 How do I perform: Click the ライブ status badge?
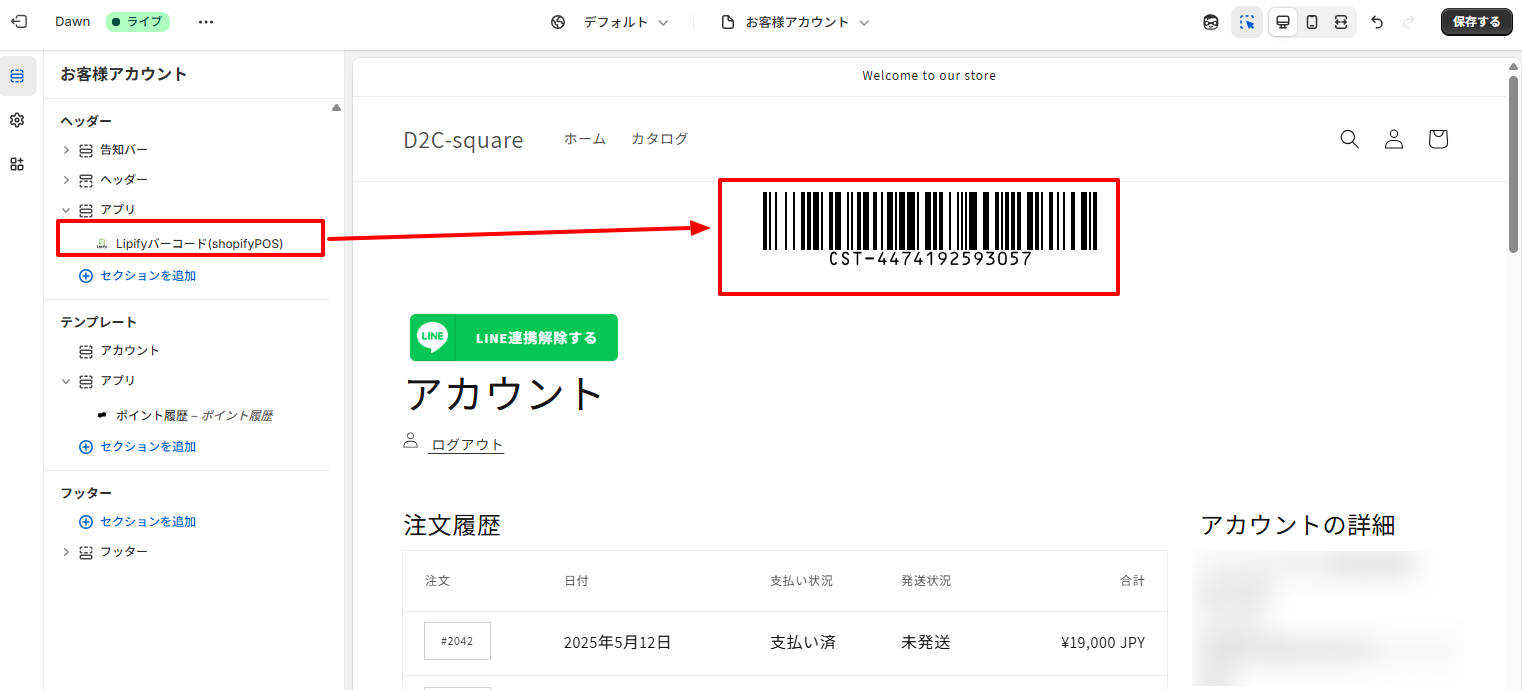point(137,22)
